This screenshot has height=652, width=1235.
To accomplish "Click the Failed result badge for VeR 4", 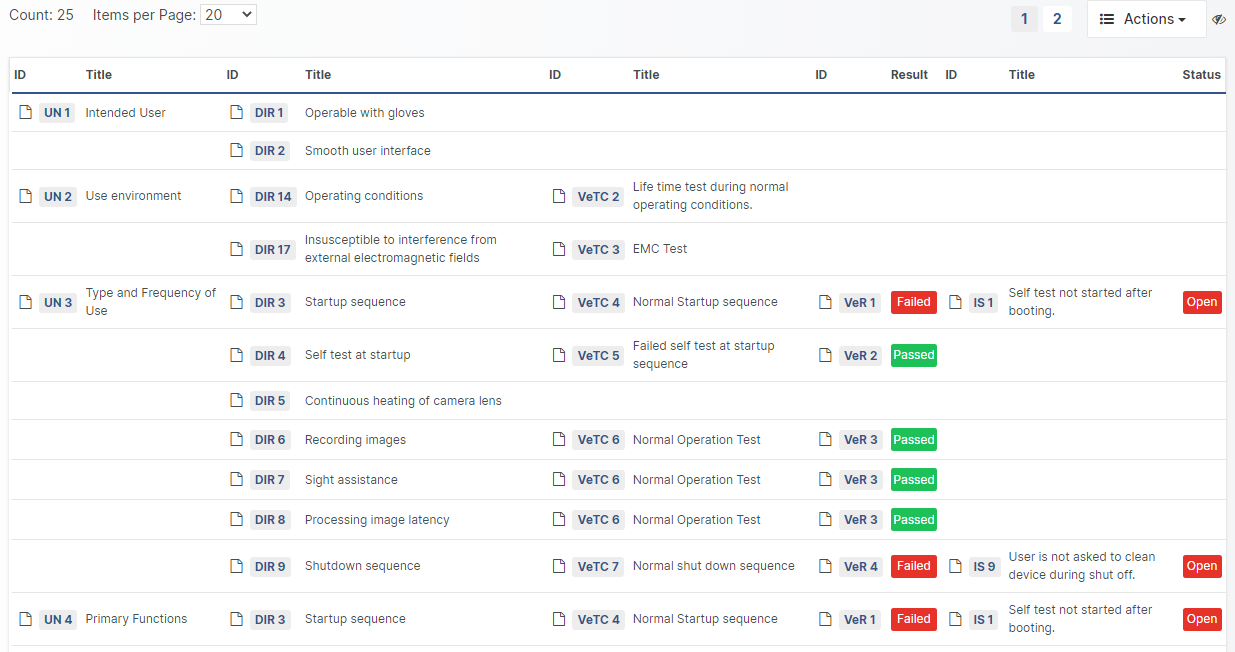I will (913, 566).
